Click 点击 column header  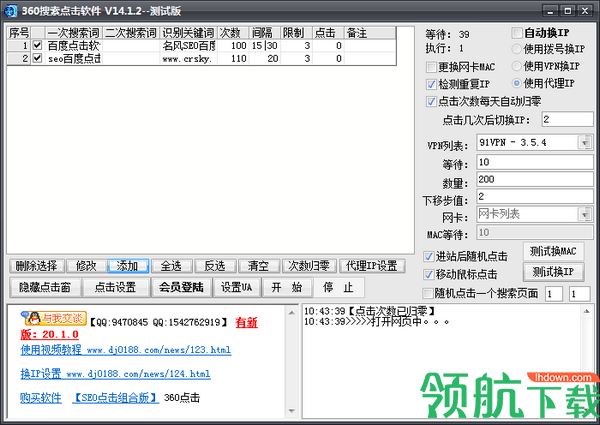pos(328,33)
